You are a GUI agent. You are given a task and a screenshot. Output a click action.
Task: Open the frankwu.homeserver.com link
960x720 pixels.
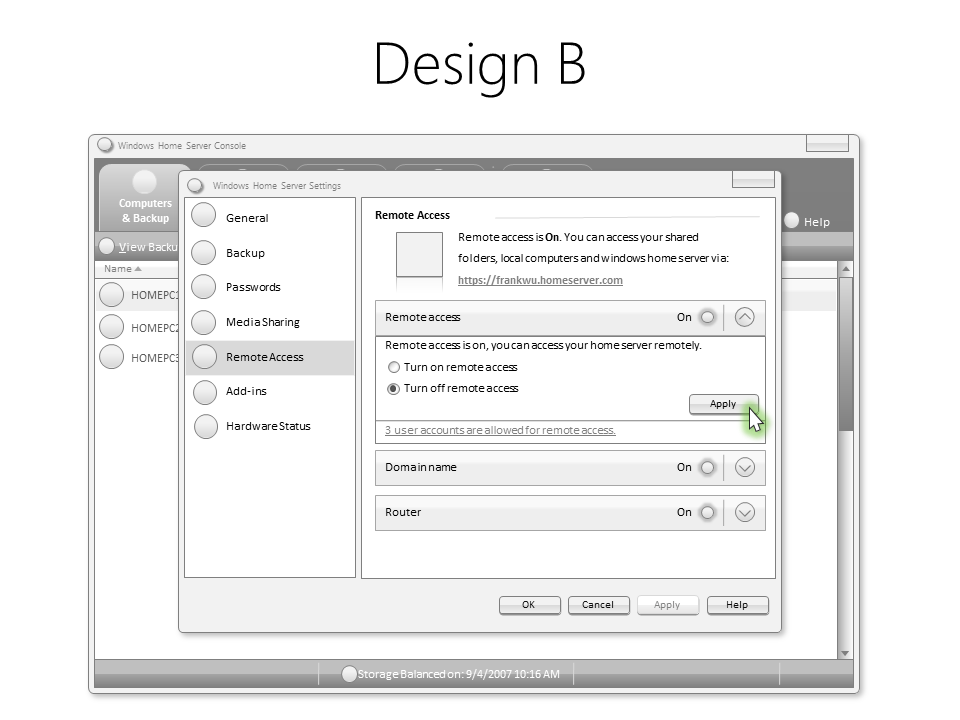point(540,280)
